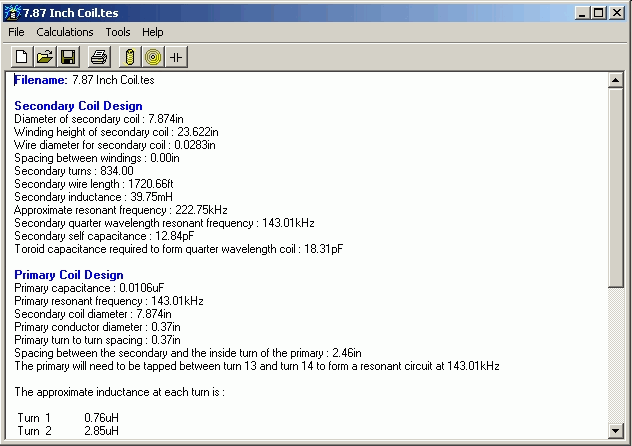The width and height of the screenshot is (632, 446).
Task: Maximize the application window
Action: [x=599, y=12]
